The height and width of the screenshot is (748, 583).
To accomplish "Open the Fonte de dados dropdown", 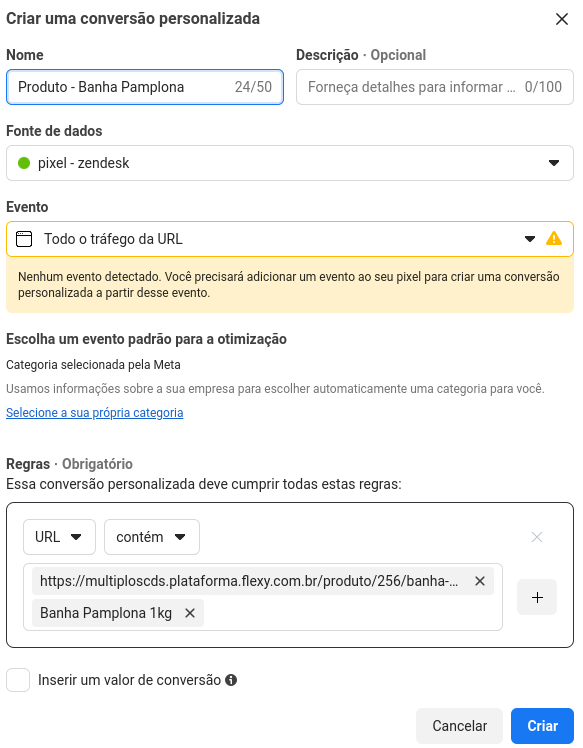I will 290,163.
